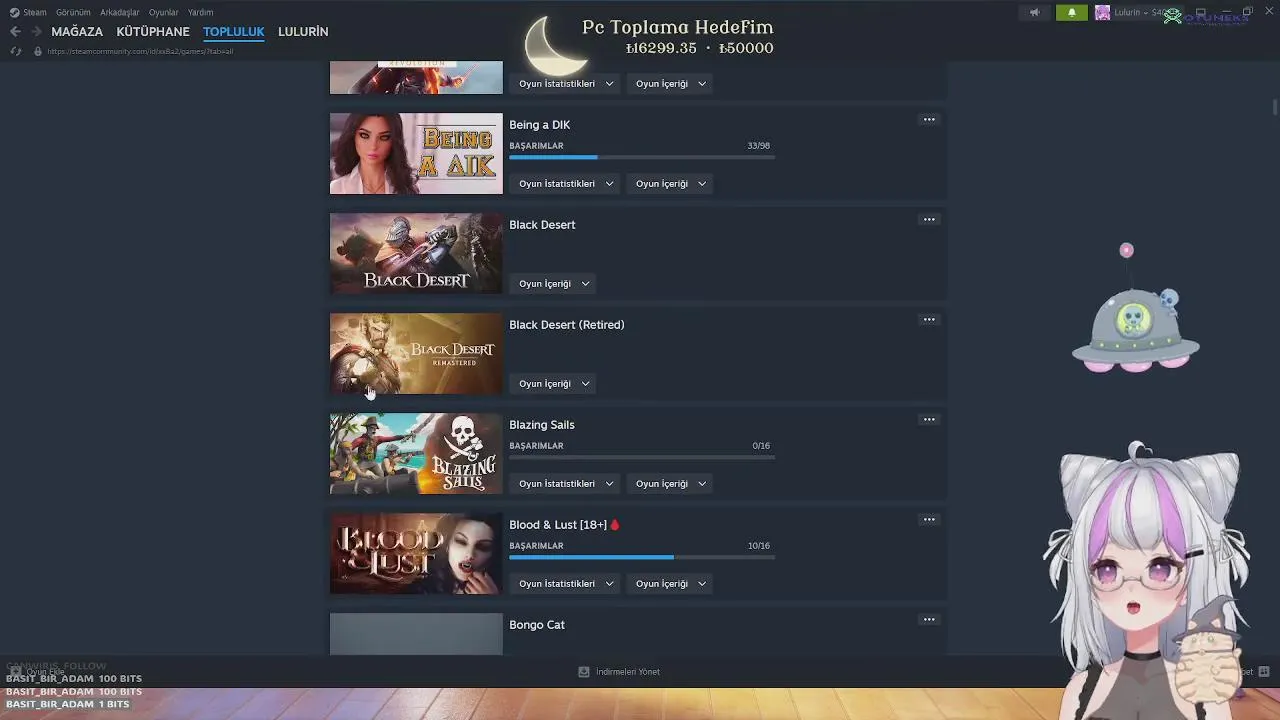
Task: Open the Blazing Sails game title
Action: click(x=542, y=425)
